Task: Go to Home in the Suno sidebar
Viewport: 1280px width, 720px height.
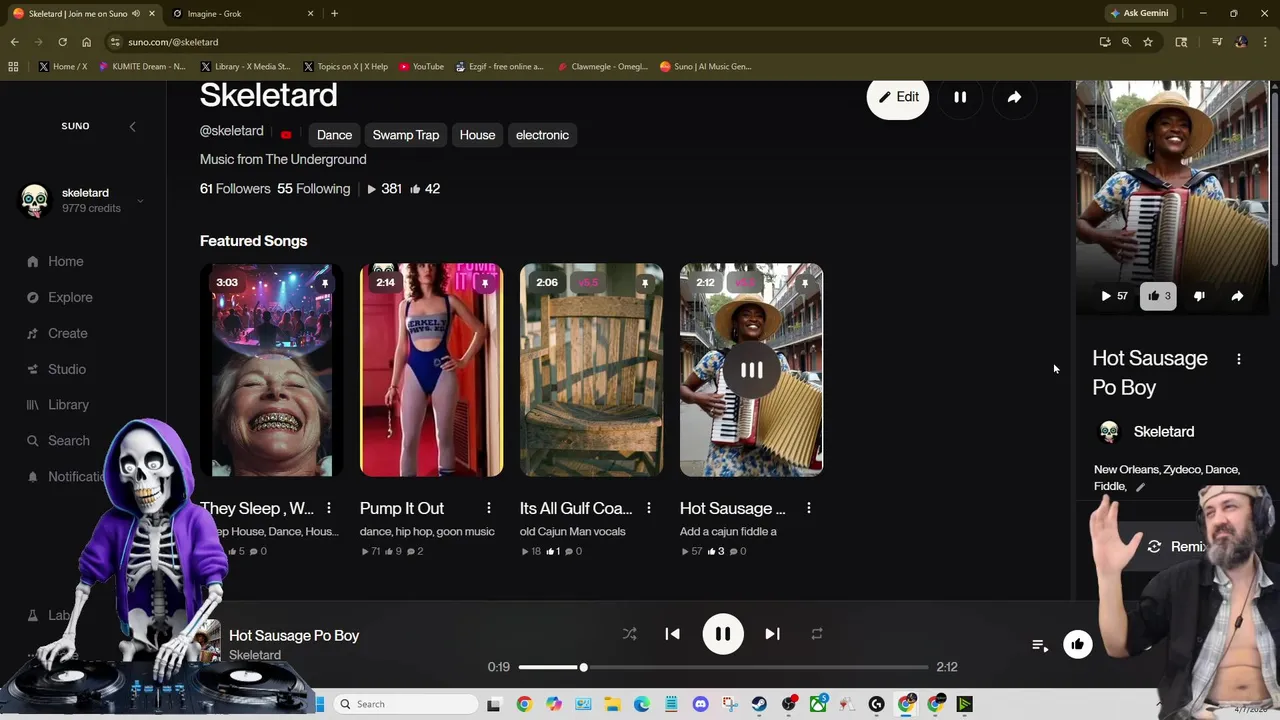Action: 66,261
